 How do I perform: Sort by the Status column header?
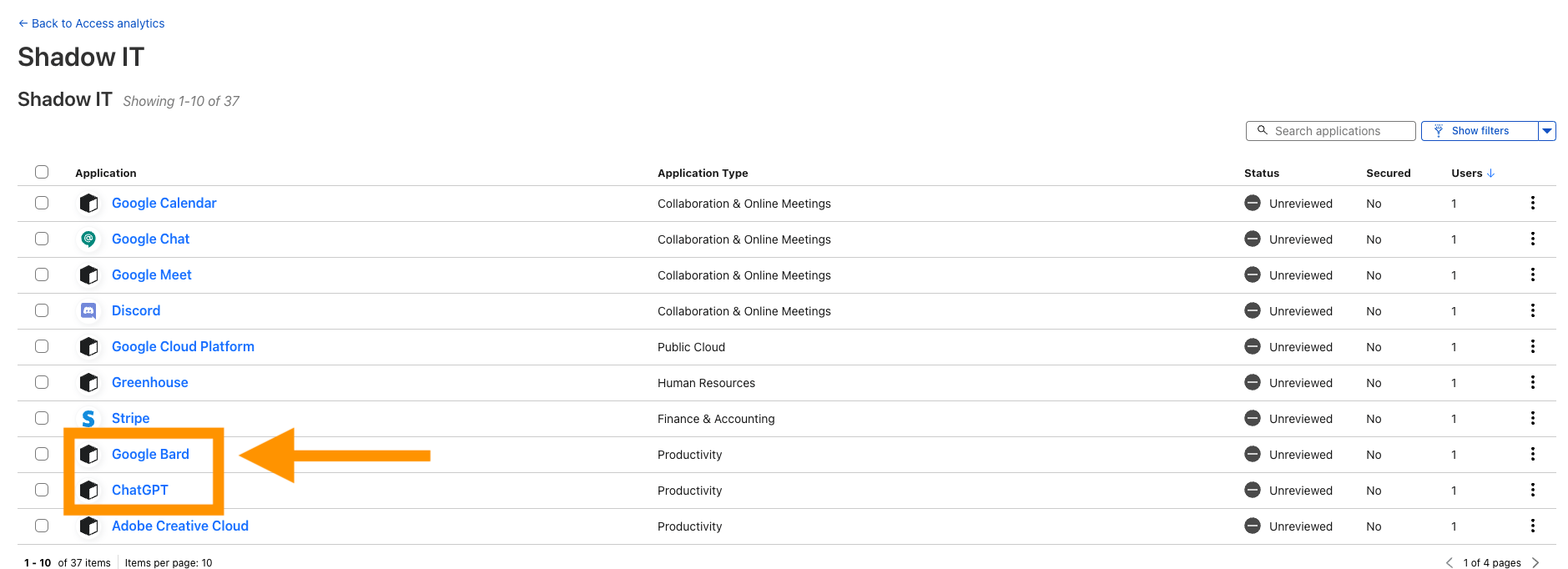tap(1262, 173)
